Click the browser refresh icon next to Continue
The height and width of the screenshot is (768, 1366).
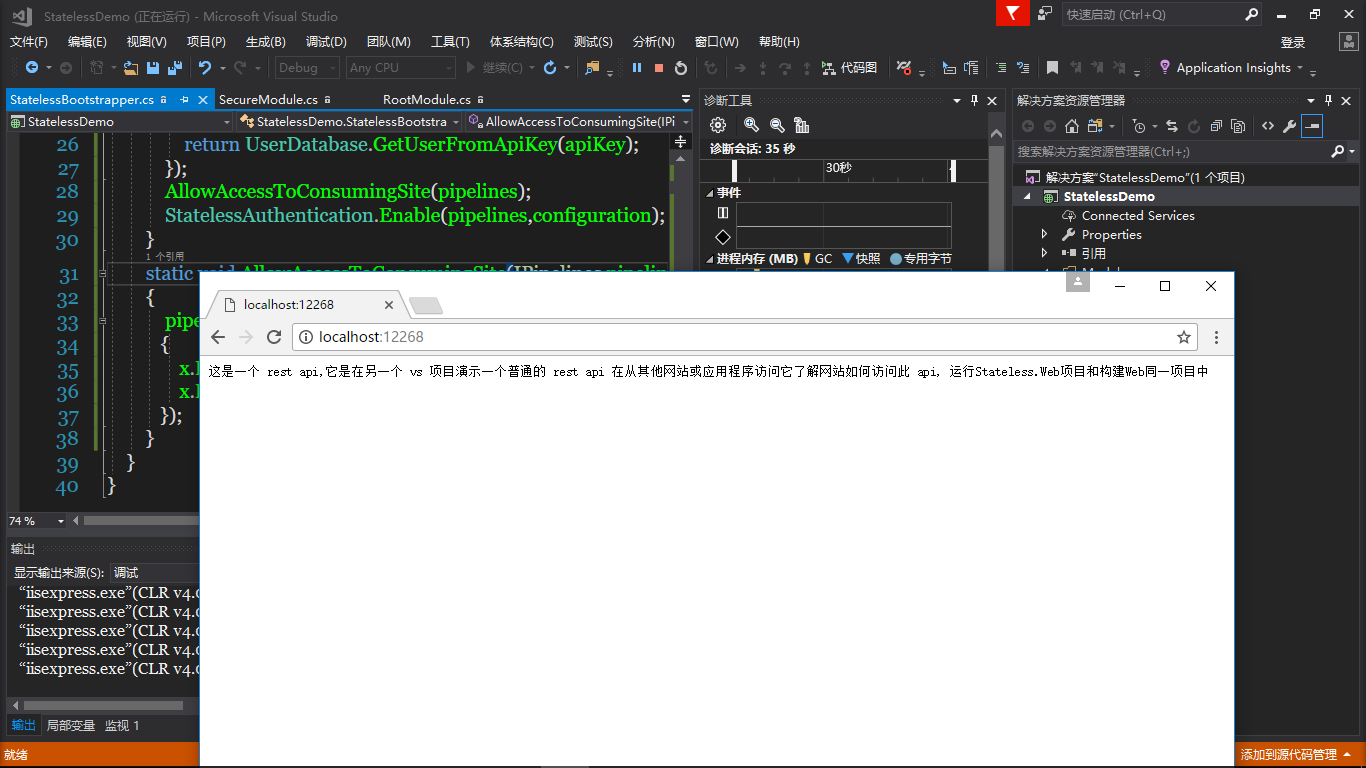550,68
